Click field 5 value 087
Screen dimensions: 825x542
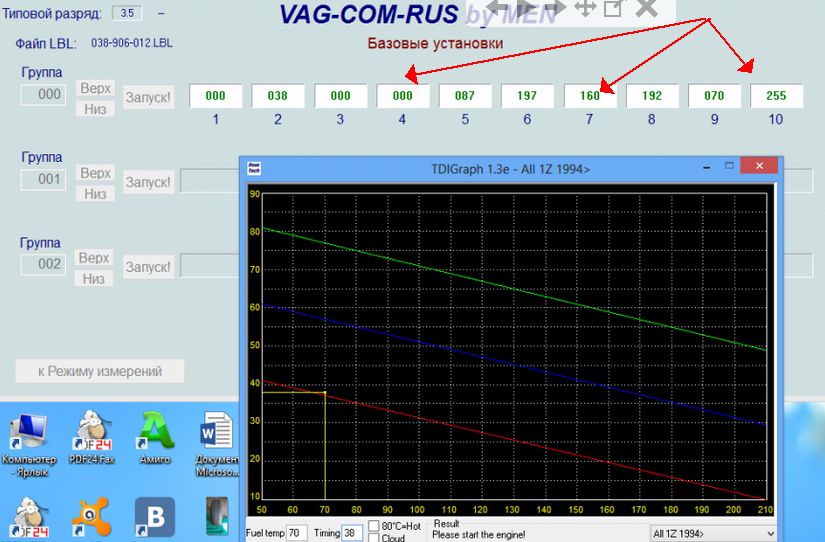point(465,96)
